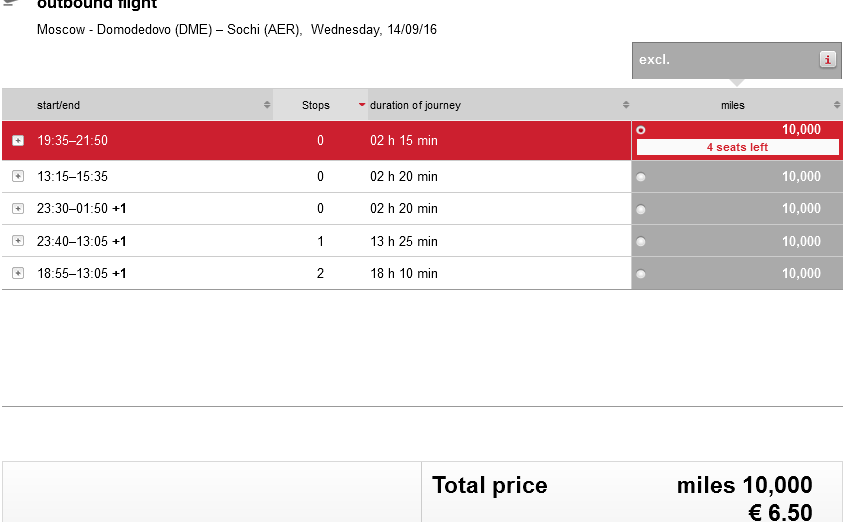Expand details of the 19:35–21:50 flight

tap(18, 141)
